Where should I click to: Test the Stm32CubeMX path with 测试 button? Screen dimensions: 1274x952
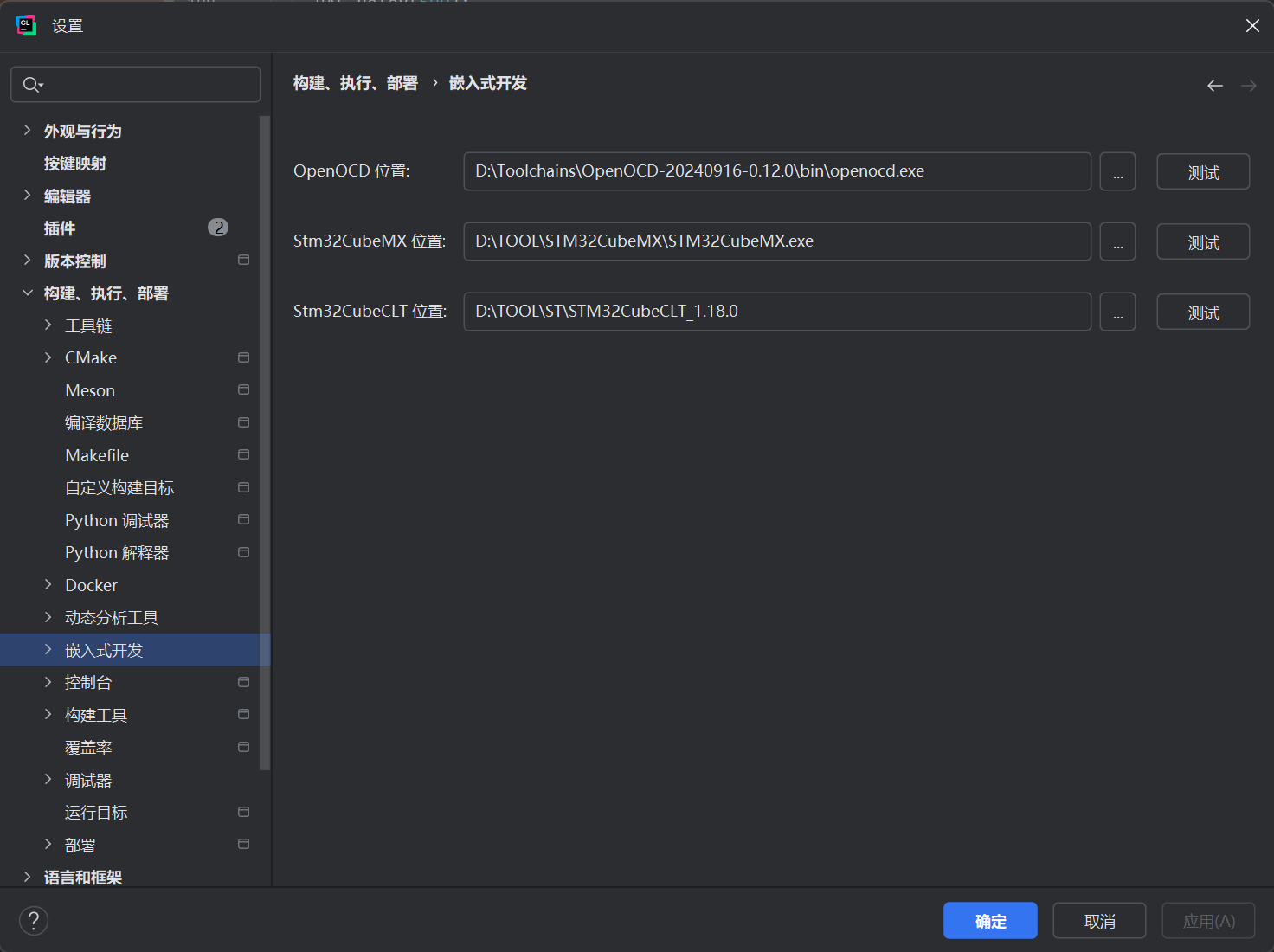pos(1203,241)
